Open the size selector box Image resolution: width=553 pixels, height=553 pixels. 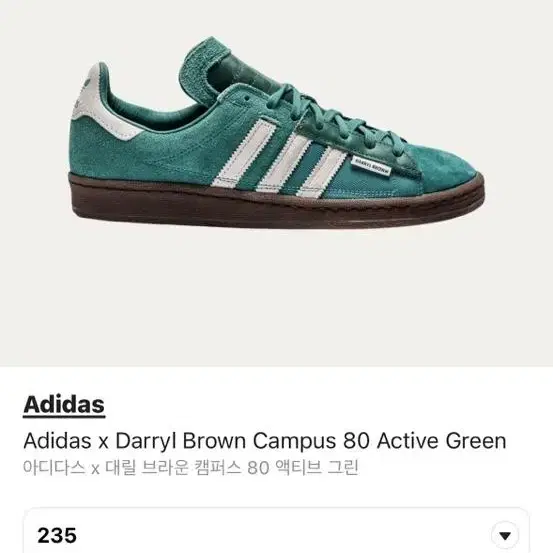276,531
